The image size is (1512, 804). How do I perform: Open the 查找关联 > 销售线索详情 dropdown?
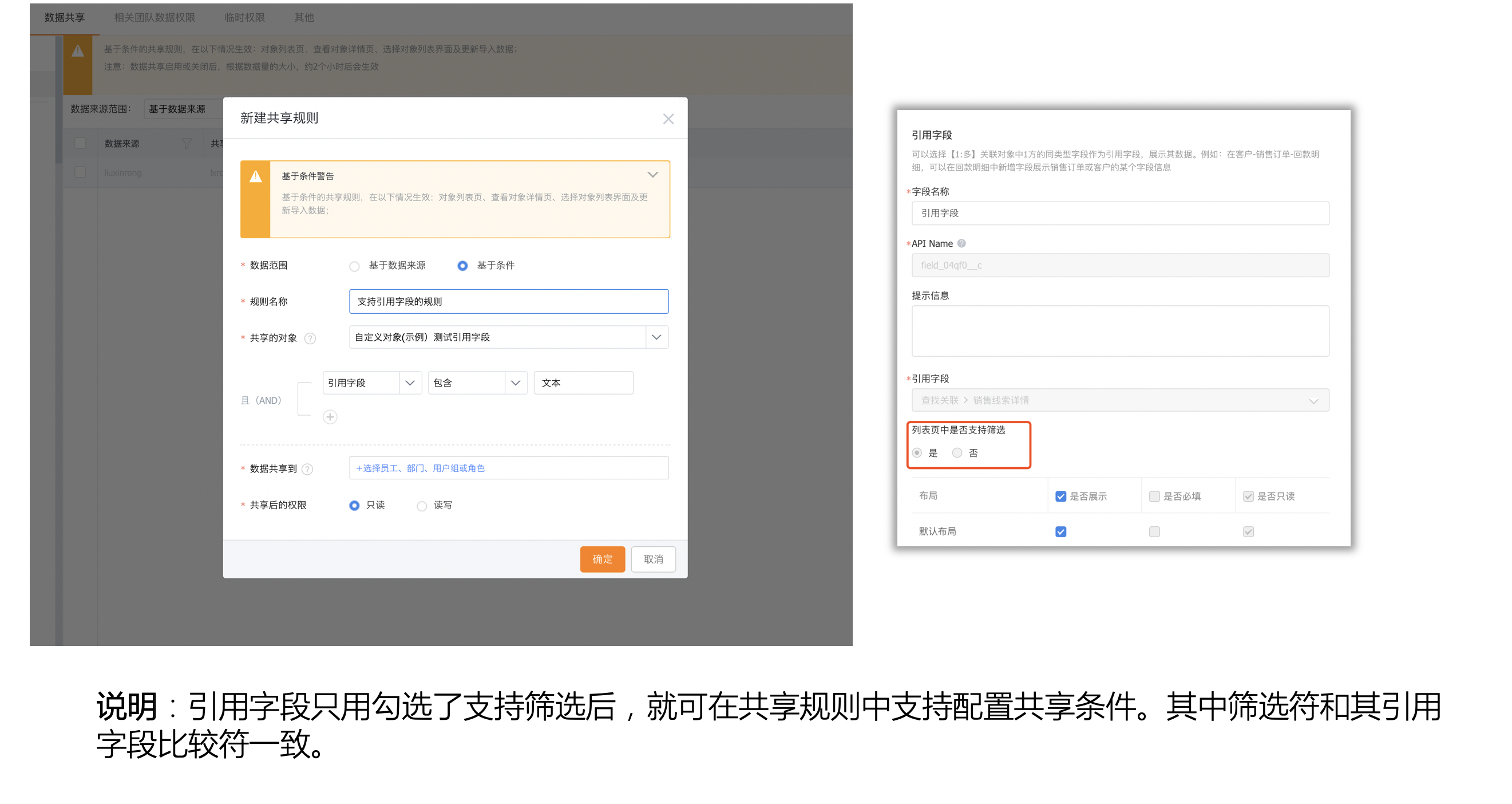click(x=1120, y=400)
